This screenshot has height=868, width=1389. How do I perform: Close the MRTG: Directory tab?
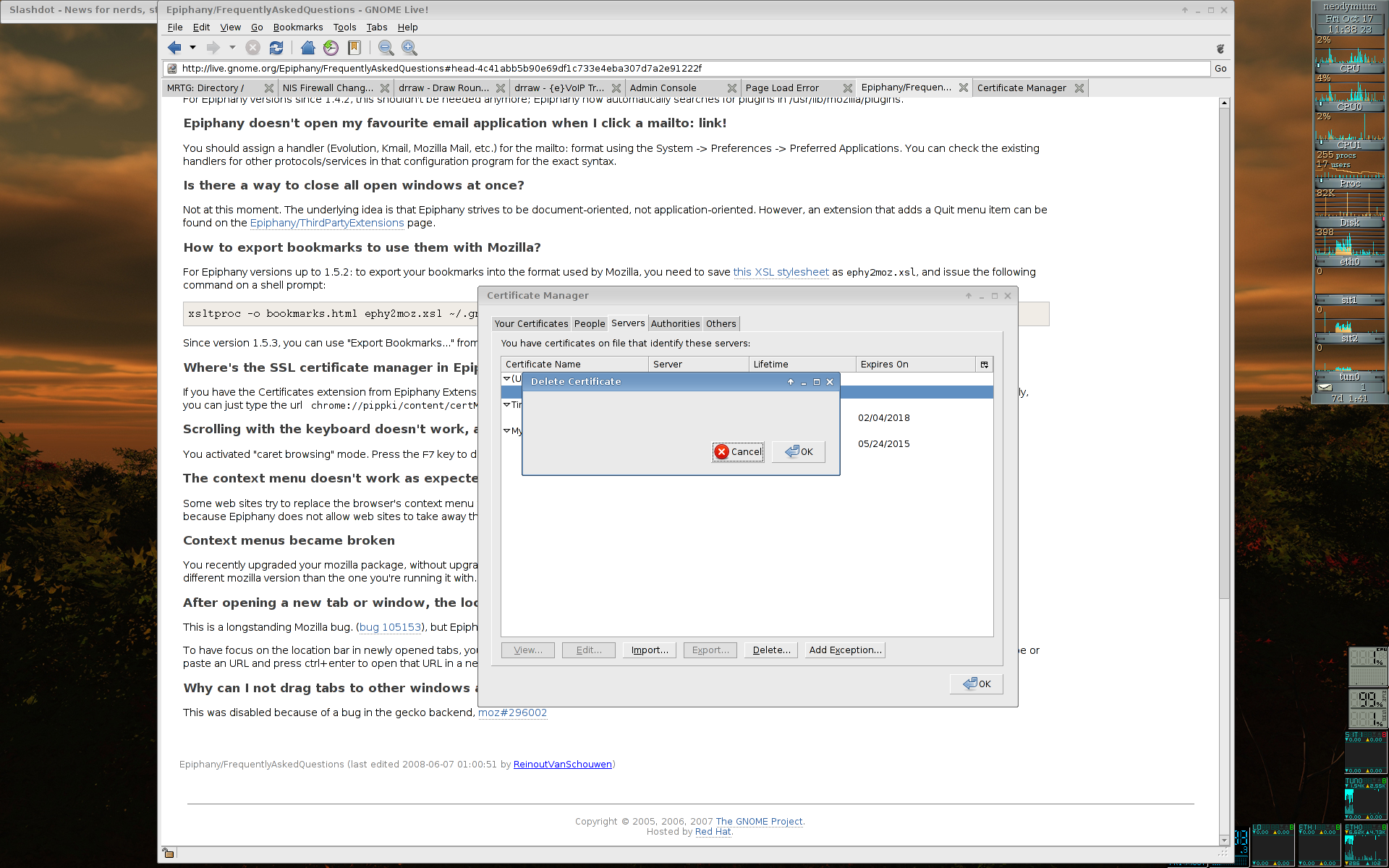[269, 88]
